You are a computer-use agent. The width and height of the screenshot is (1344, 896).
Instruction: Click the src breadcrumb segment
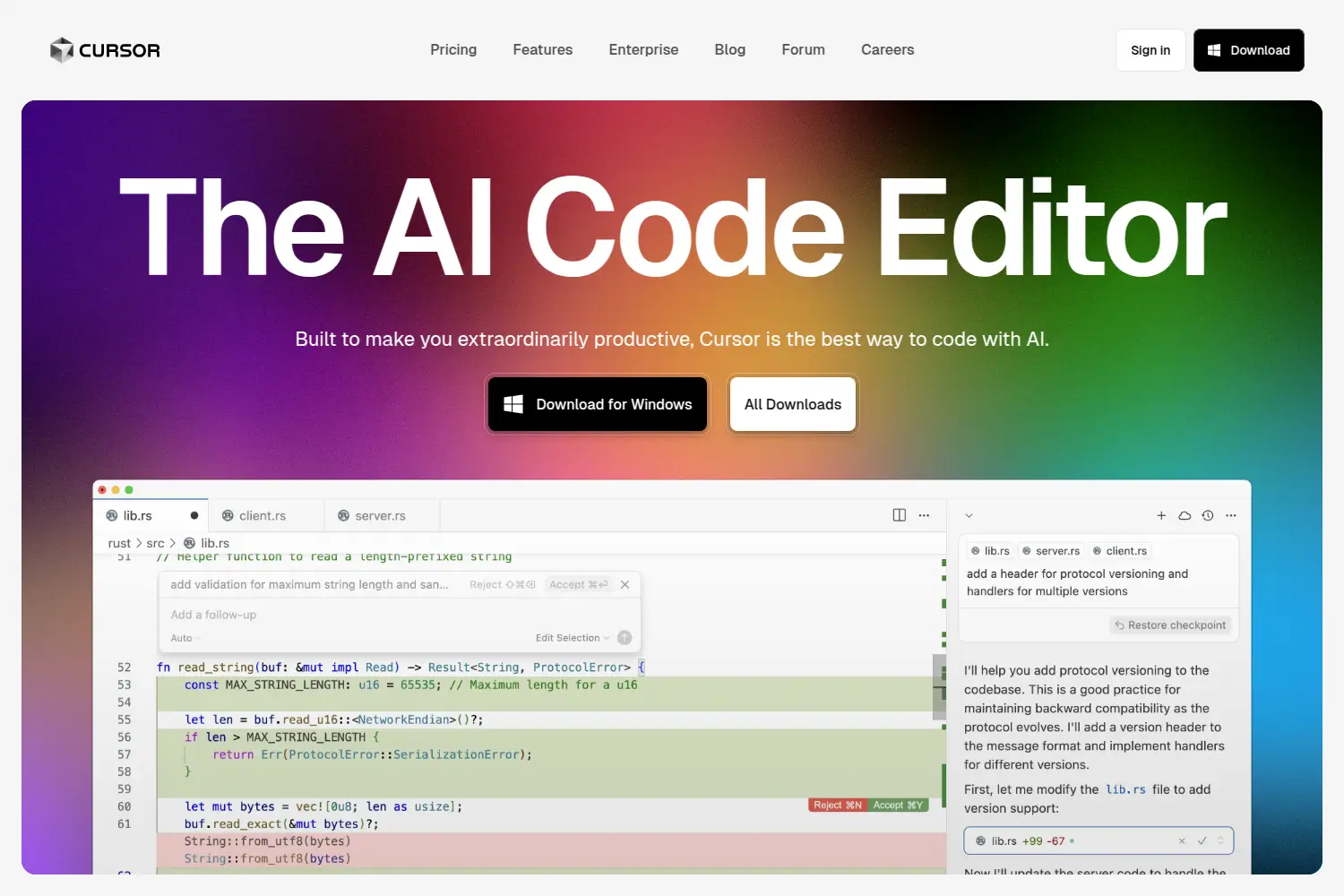pos(155,543)
